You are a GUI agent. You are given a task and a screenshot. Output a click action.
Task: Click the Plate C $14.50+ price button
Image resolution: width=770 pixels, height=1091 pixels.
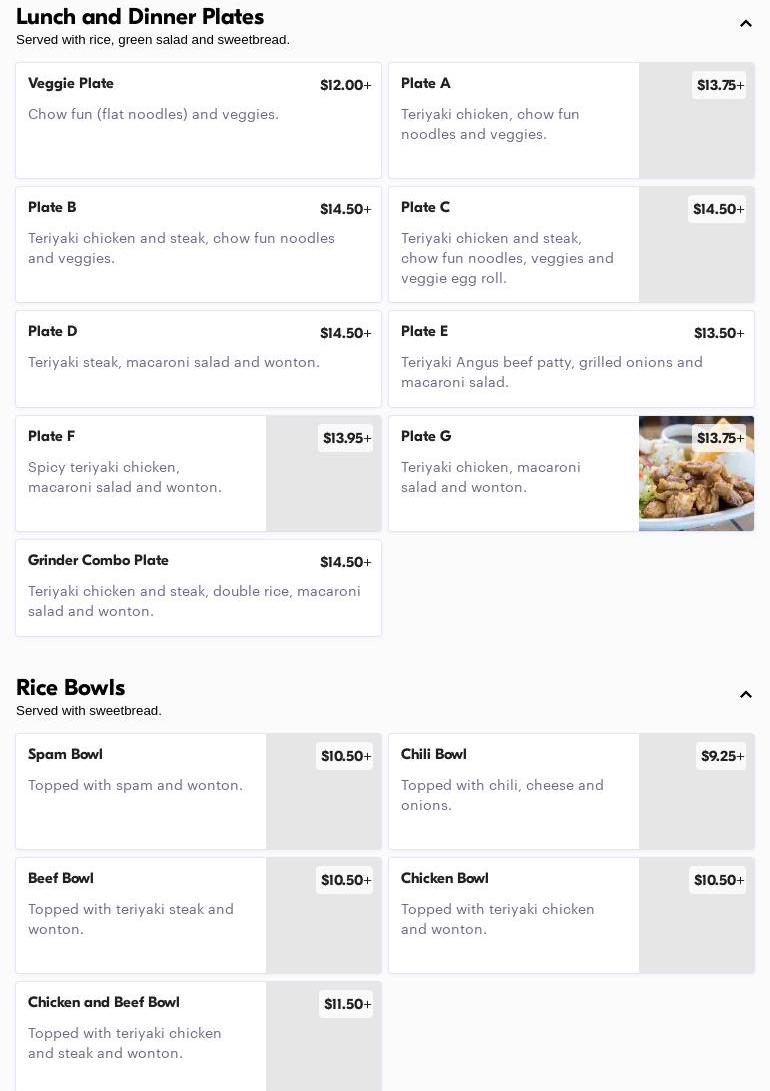[x=717, y=209]
